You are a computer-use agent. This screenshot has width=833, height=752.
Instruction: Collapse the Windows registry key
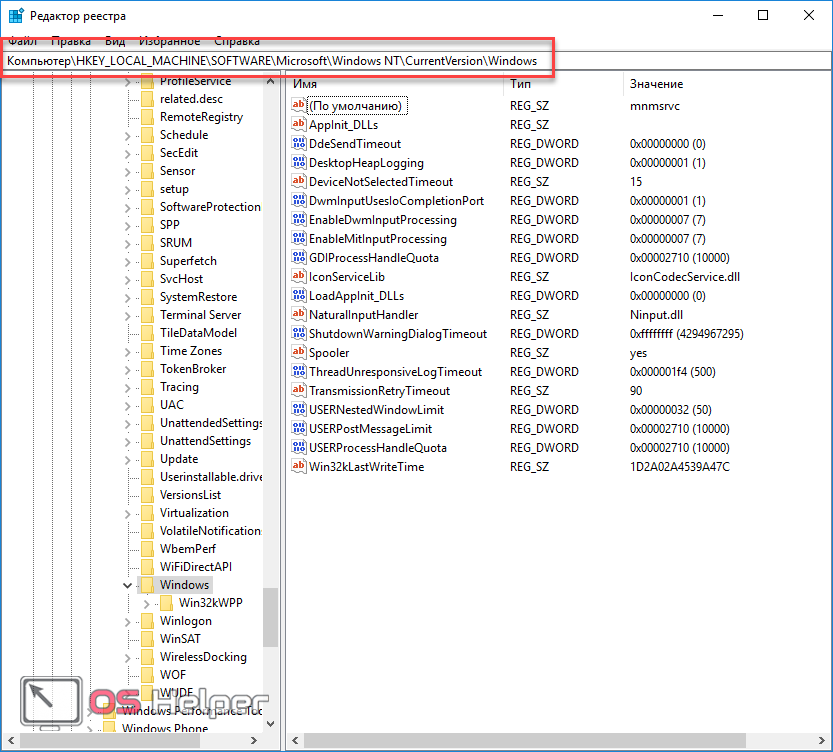tap(127, 585)
